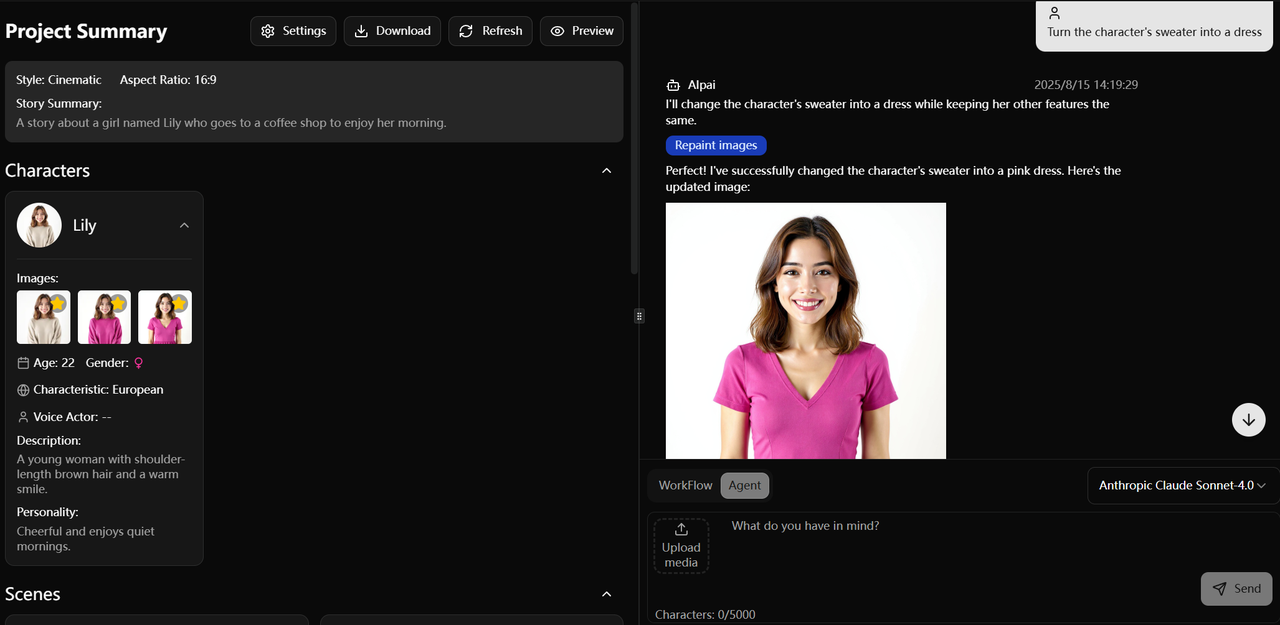The height and width of the screenshot is (625, 1280).
Task: Open the Preview eye button
Action: 581,31
